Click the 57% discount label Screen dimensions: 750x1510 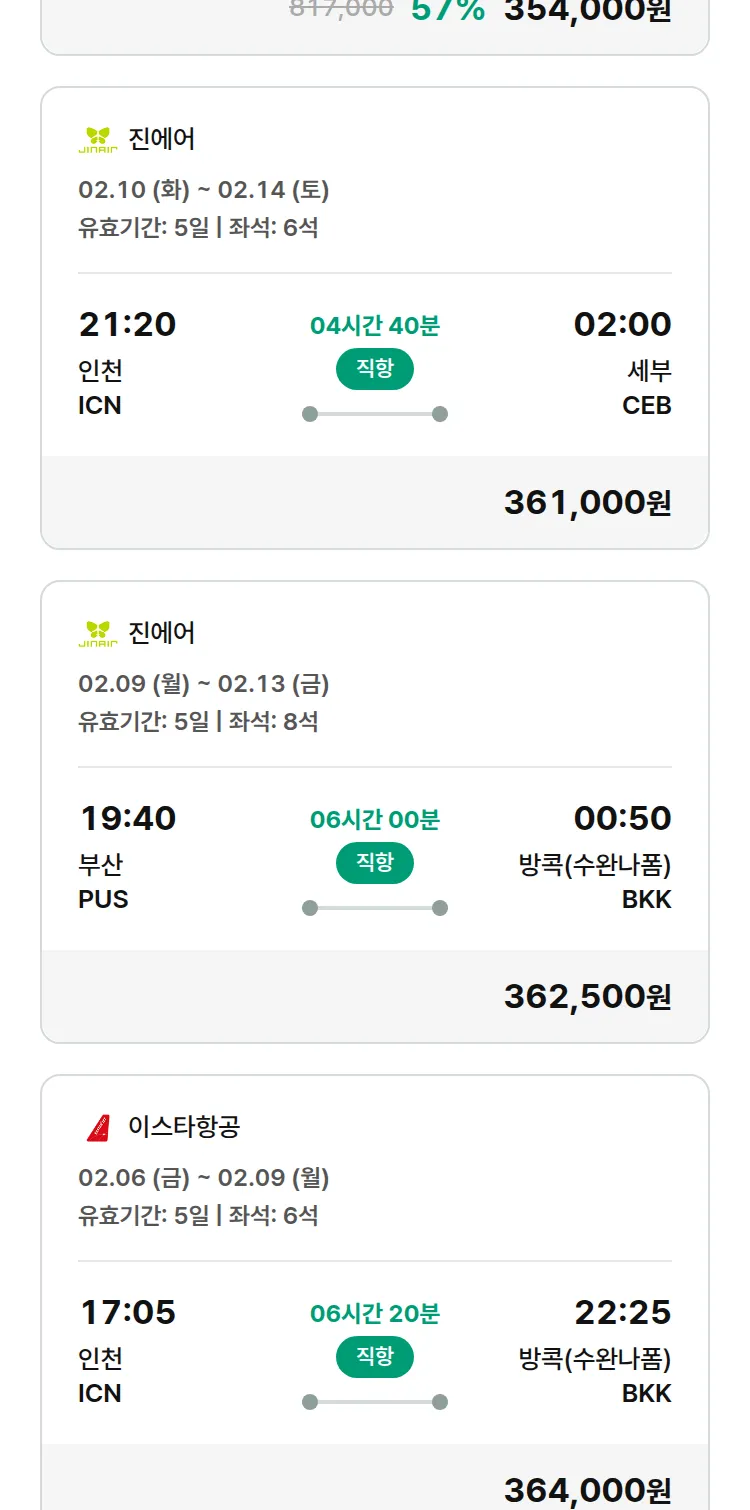[447, 11]
